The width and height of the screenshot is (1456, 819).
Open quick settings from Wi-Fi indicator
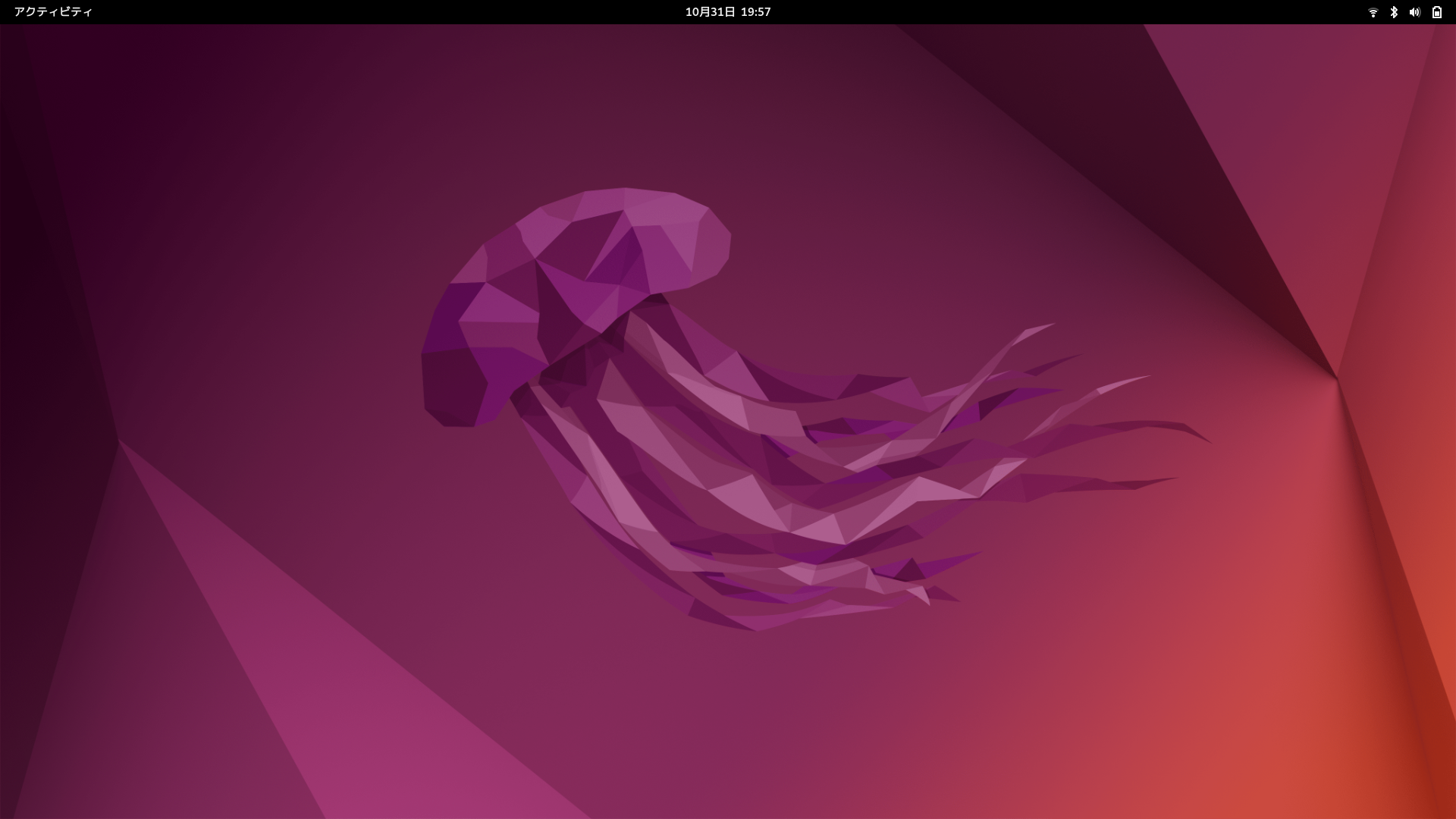1373,12
